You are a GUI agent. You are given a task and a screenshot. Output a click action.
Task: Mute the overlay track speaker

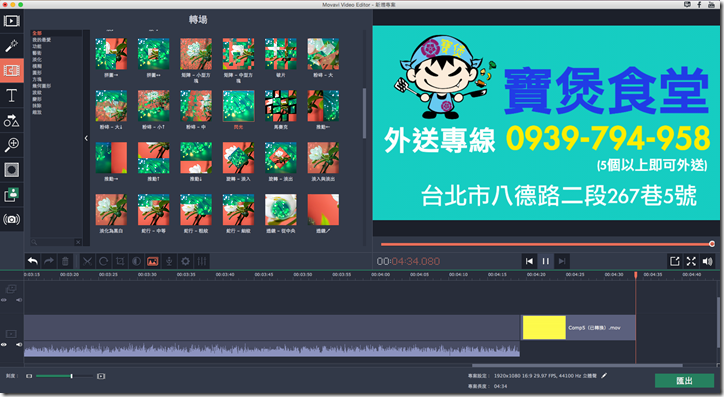tap(19, 300)
